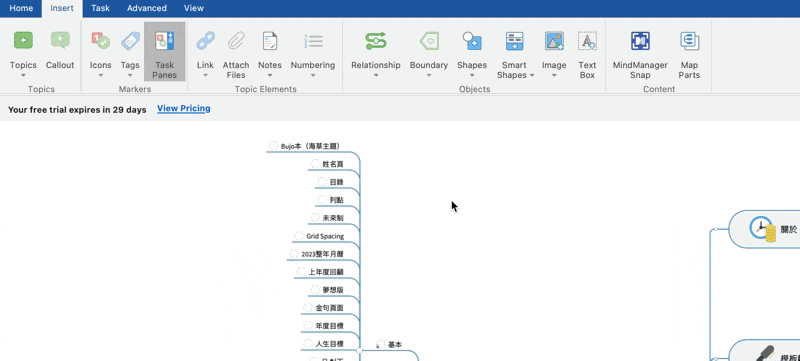This screenshot has width=800, height=361.
Task: Expand the dropdown arrow under Topics
Action: pos(23,75)
